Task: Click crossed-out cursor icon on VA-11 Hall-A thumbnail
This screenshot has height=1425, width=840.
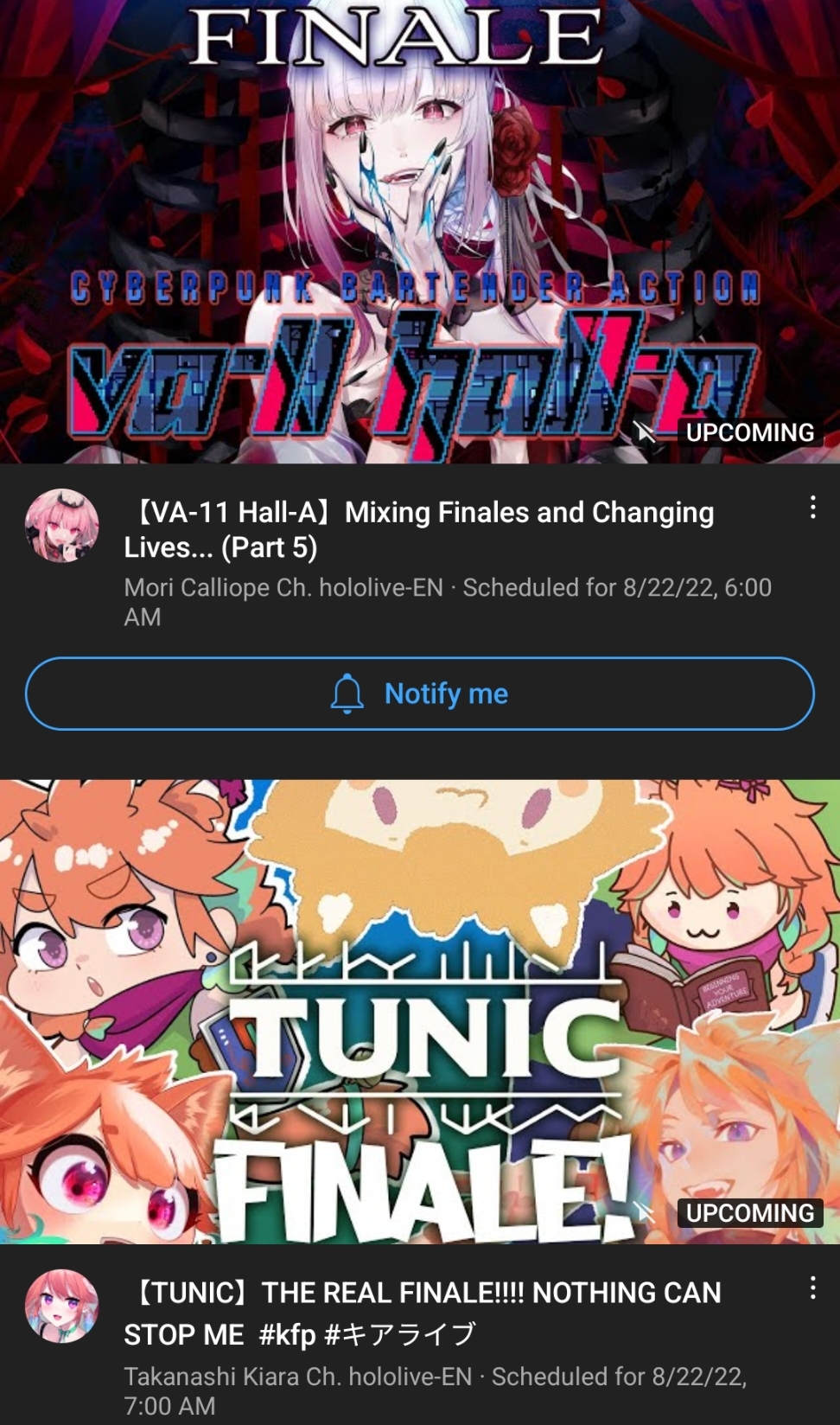Action: [645, 431]
